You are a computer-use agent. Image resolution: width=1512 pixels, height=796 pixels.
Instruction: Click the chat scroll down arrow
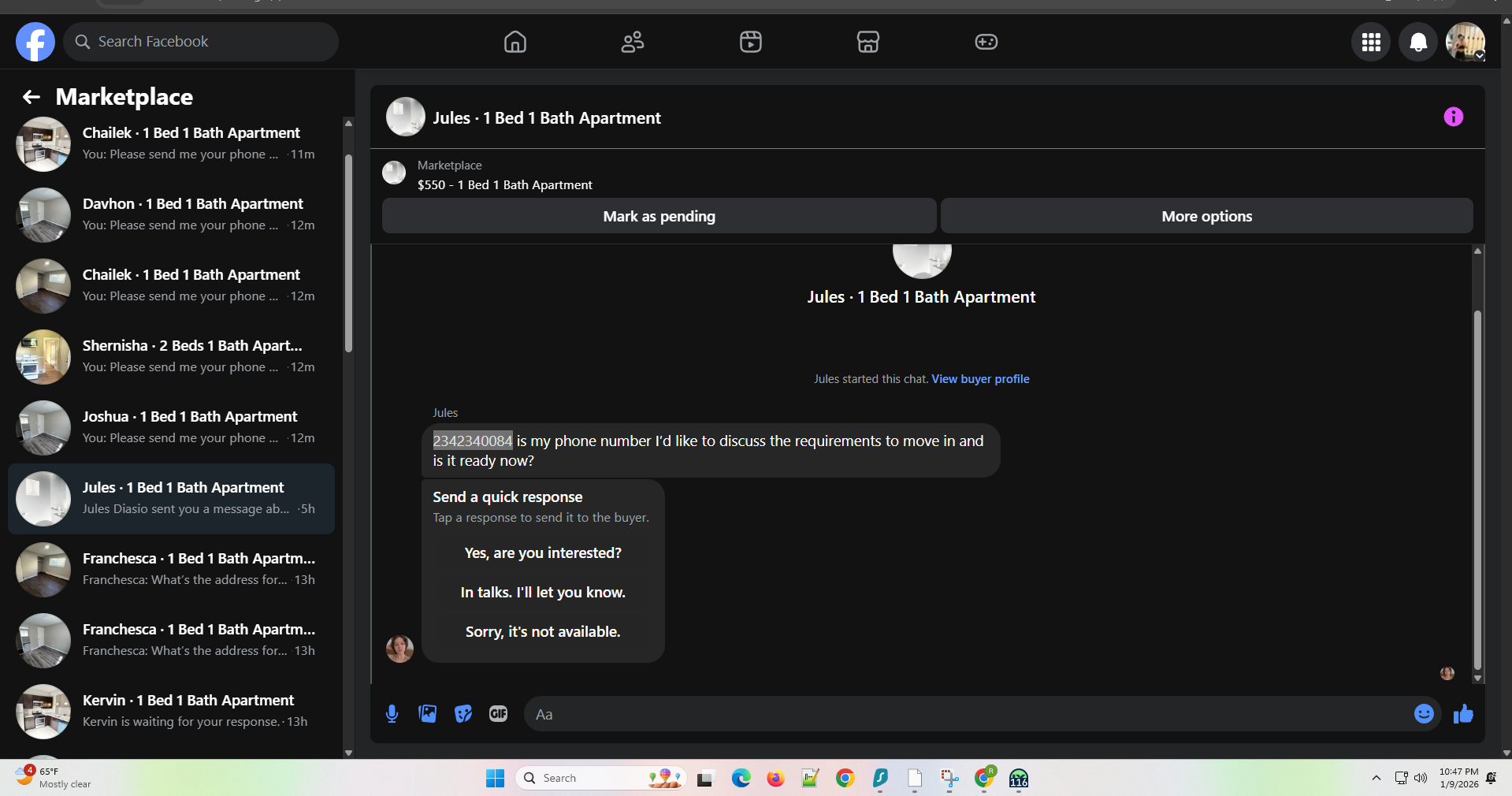point(1477,679)
